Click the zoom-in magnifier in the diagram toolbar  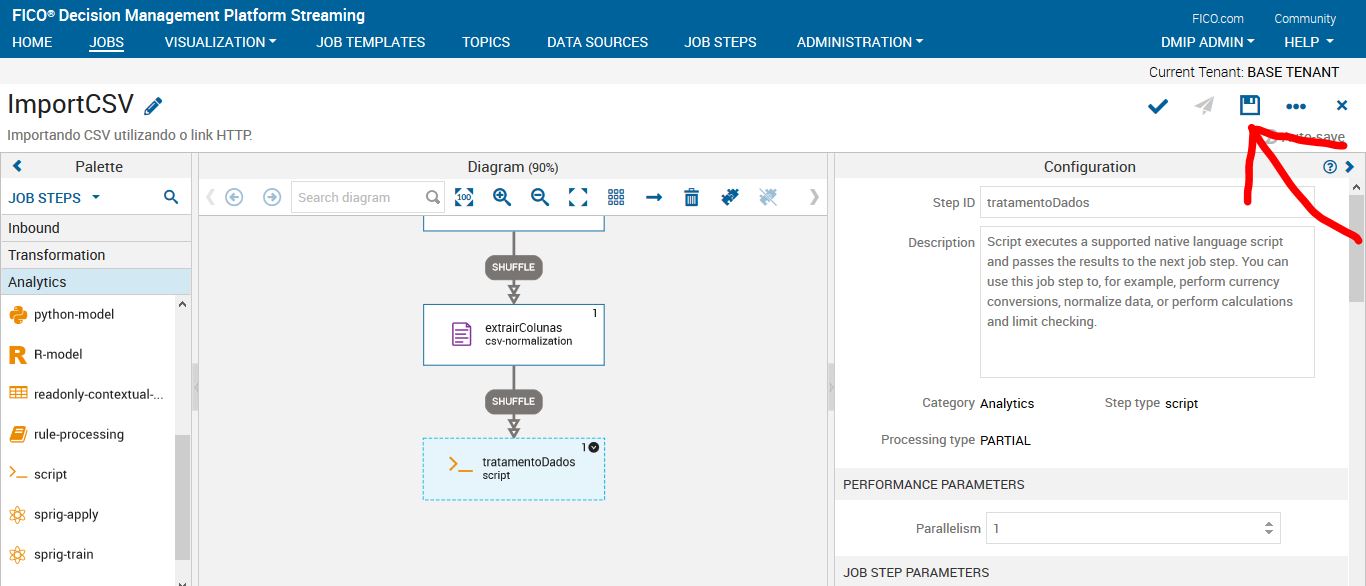501,197
